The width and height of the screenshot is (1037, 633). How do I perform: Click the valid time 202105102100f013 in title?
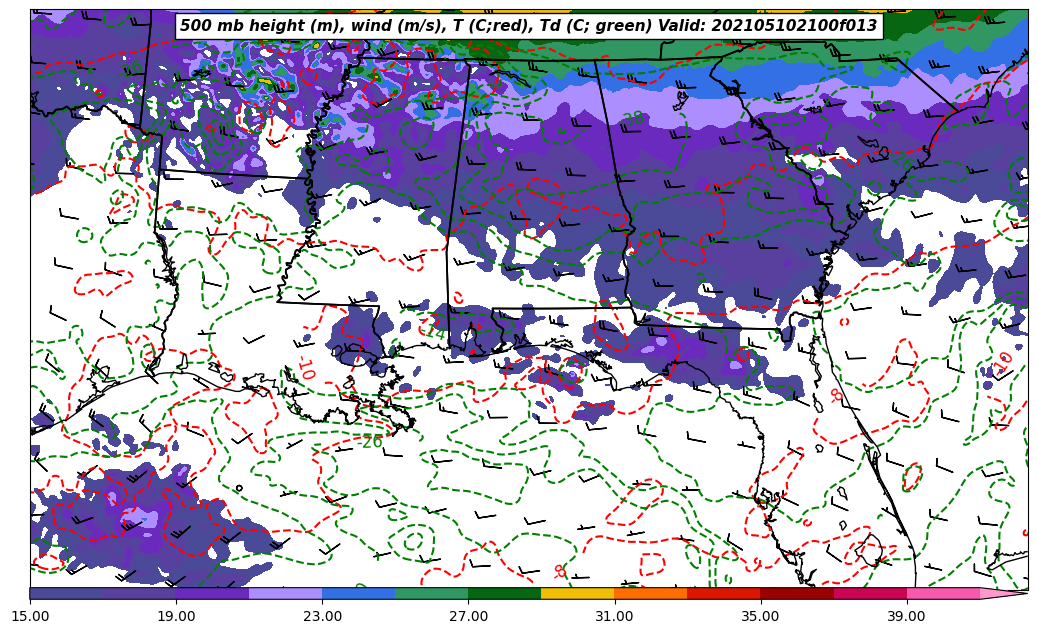pos(798,26)
